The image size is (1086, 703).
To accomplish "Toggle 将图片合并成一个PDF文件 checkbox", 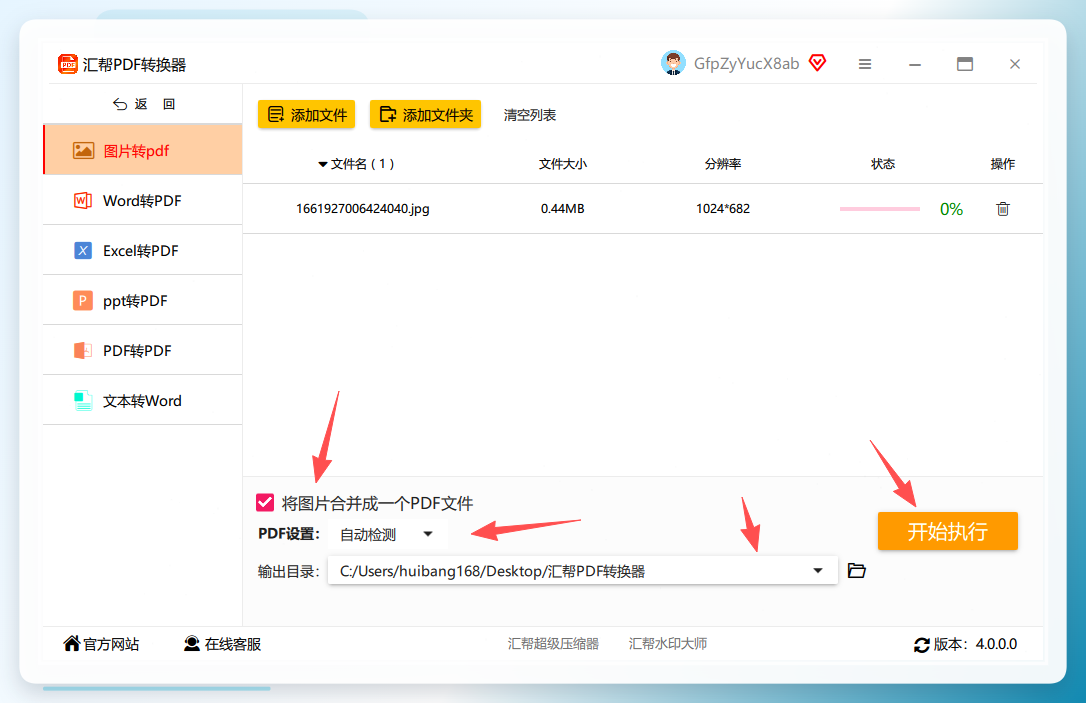I will click(x=265, y=503).
